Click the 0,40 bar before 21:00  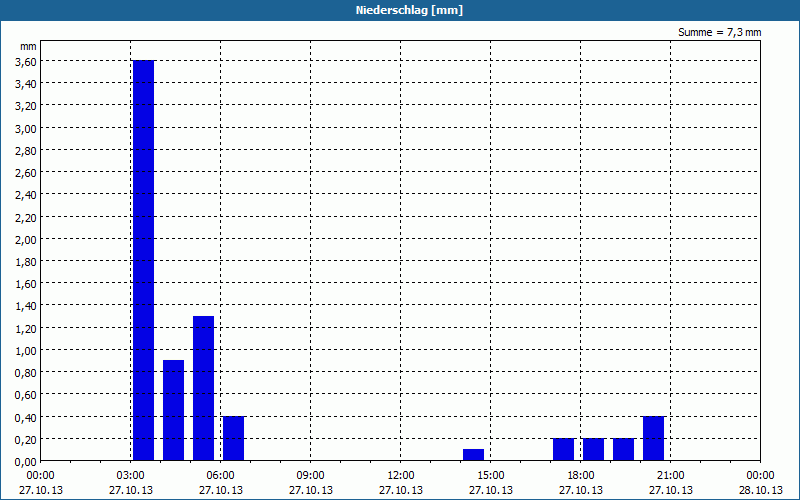pyautogui.click(x=654, y=438)
